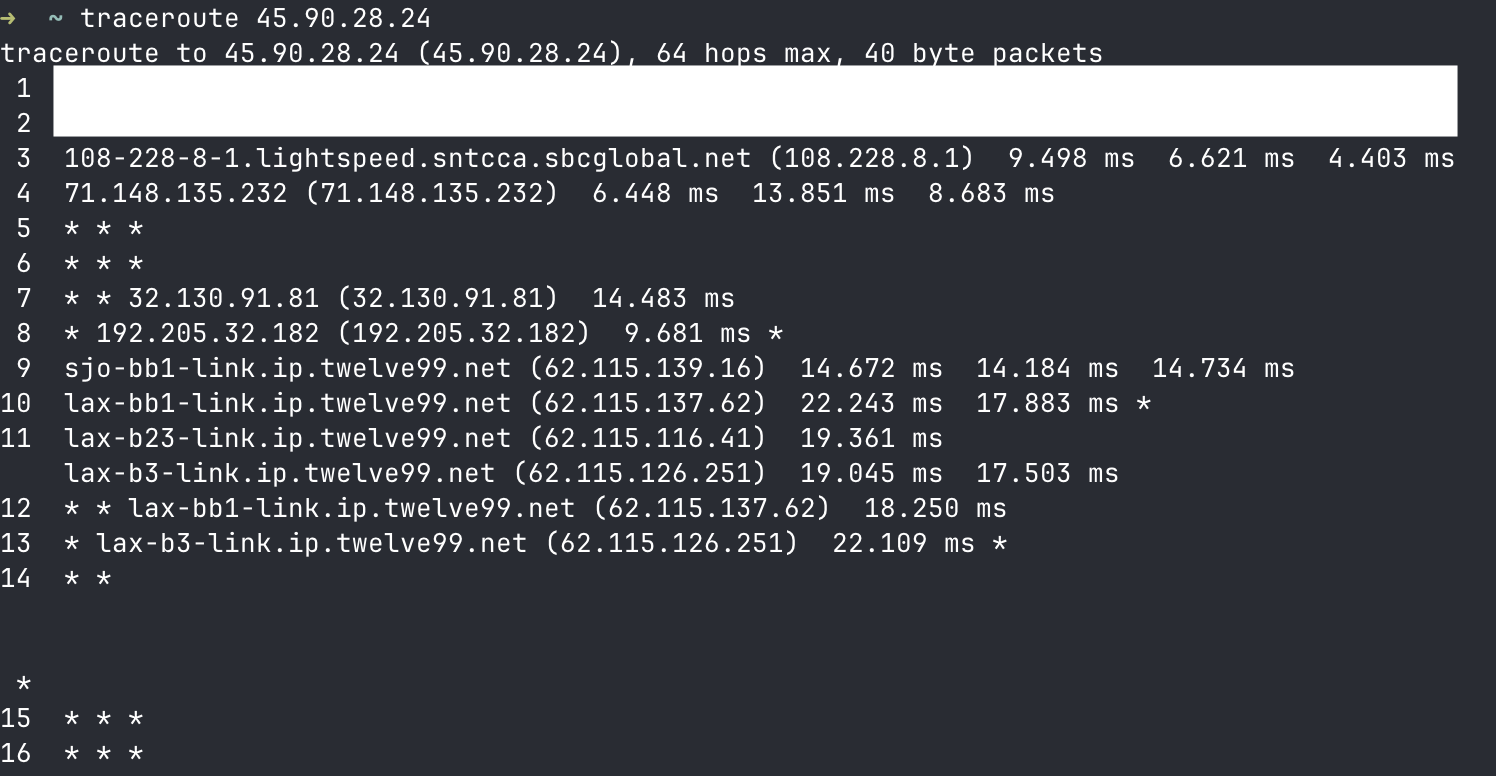Click the 14.483 ms value on hop 7

pyautogui.click(x=663, y=298)
